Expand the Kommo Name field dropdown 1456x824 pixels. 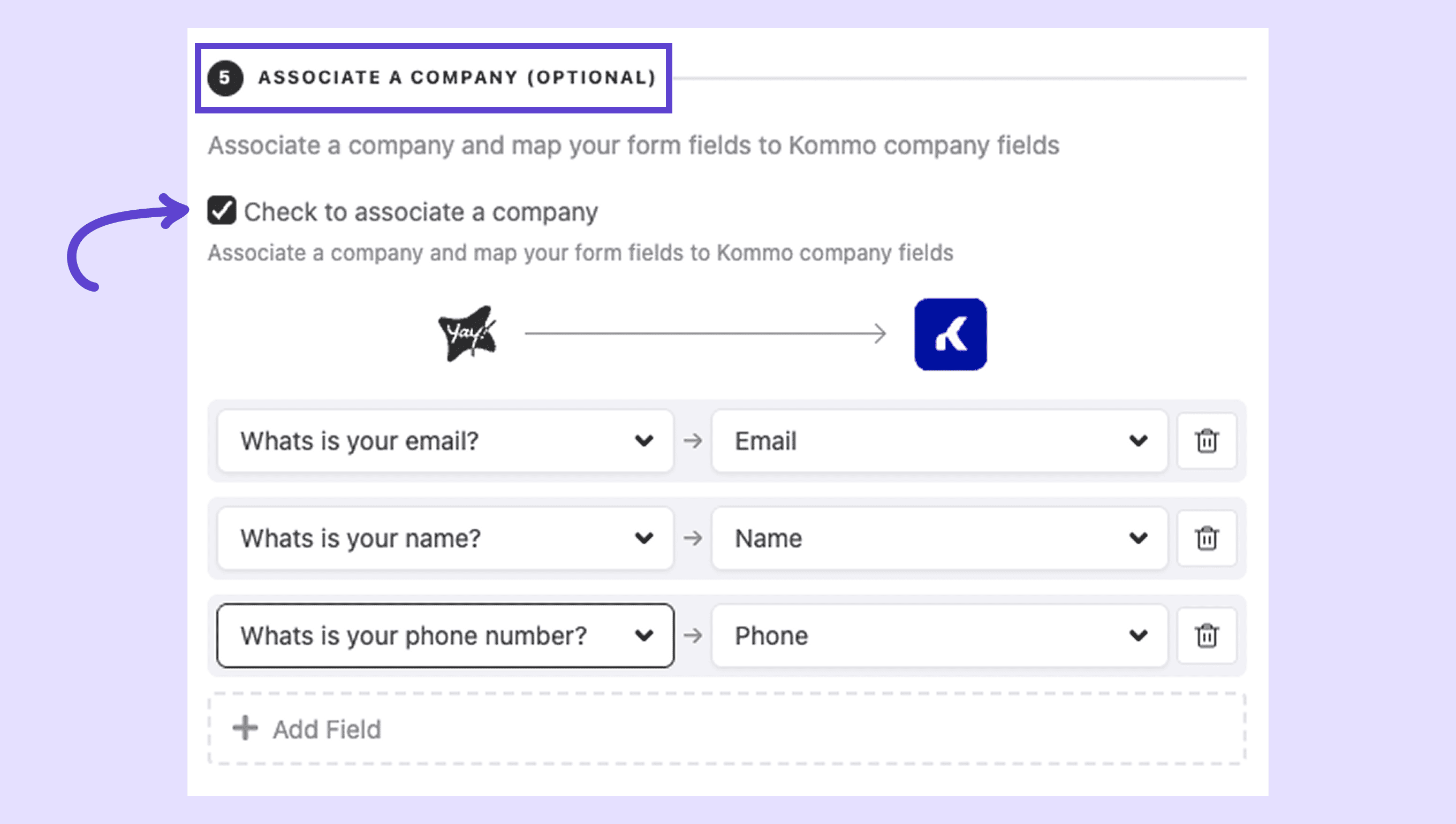pyautogui.click(x=939, y=538)
